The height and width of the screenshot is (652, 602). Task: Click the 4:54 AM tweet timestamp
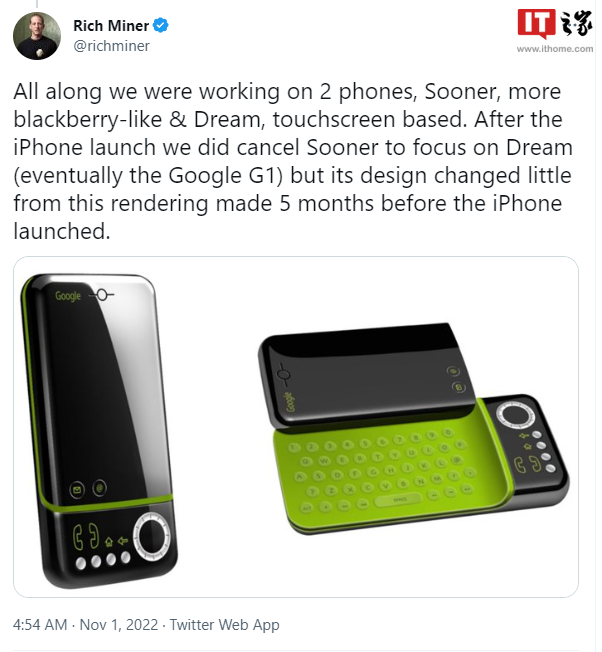(x=40, y=625)
